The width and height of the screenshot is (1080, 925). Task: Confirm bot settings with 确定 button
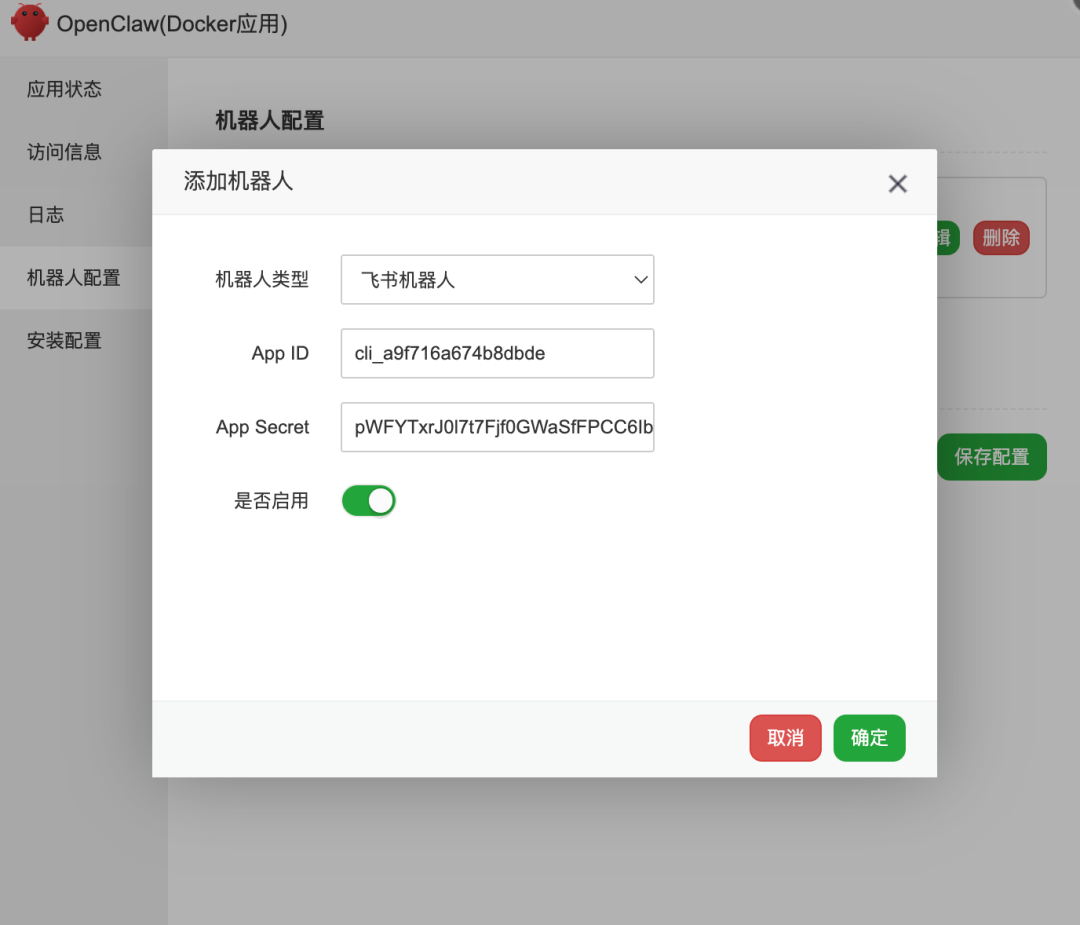(869, 738)
